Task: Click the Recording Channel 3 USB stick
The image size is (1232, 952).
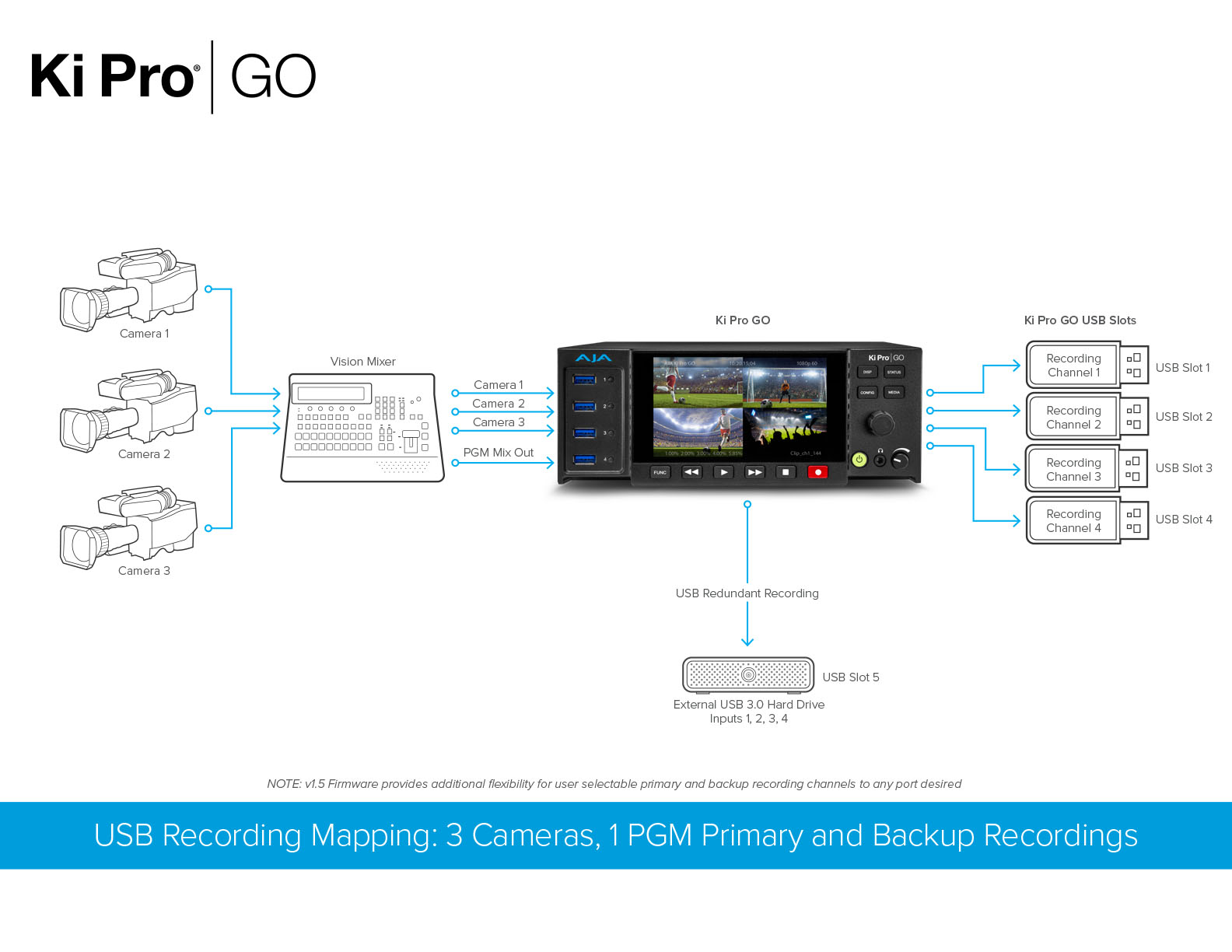Action: click(1087, 469)
